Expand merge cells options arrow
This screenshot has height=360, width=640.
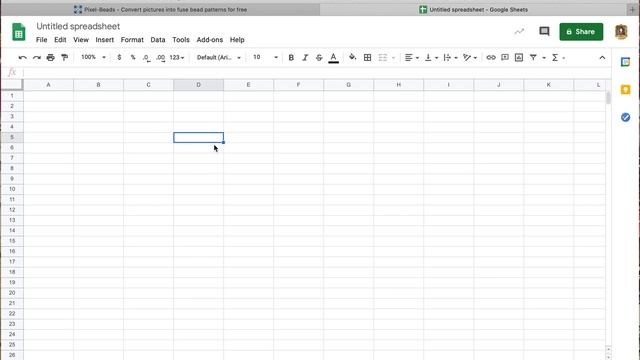(x=393, y=58)
